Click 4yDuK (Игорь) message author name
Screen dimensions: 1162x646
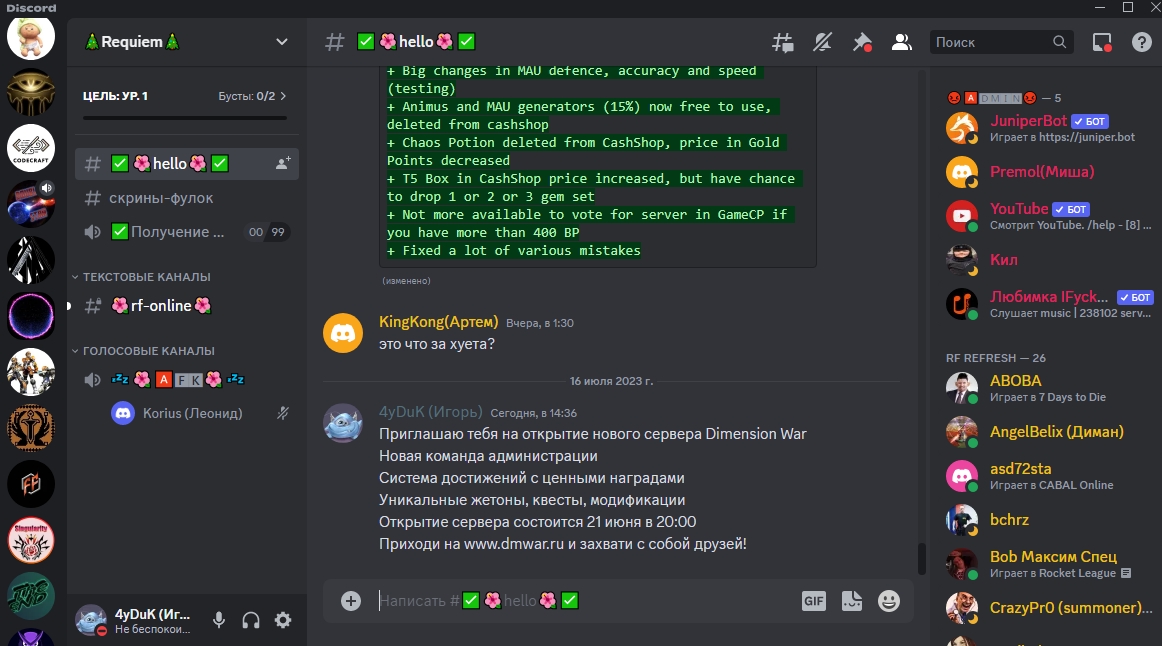pyautogui.click(x=431, y=412)
